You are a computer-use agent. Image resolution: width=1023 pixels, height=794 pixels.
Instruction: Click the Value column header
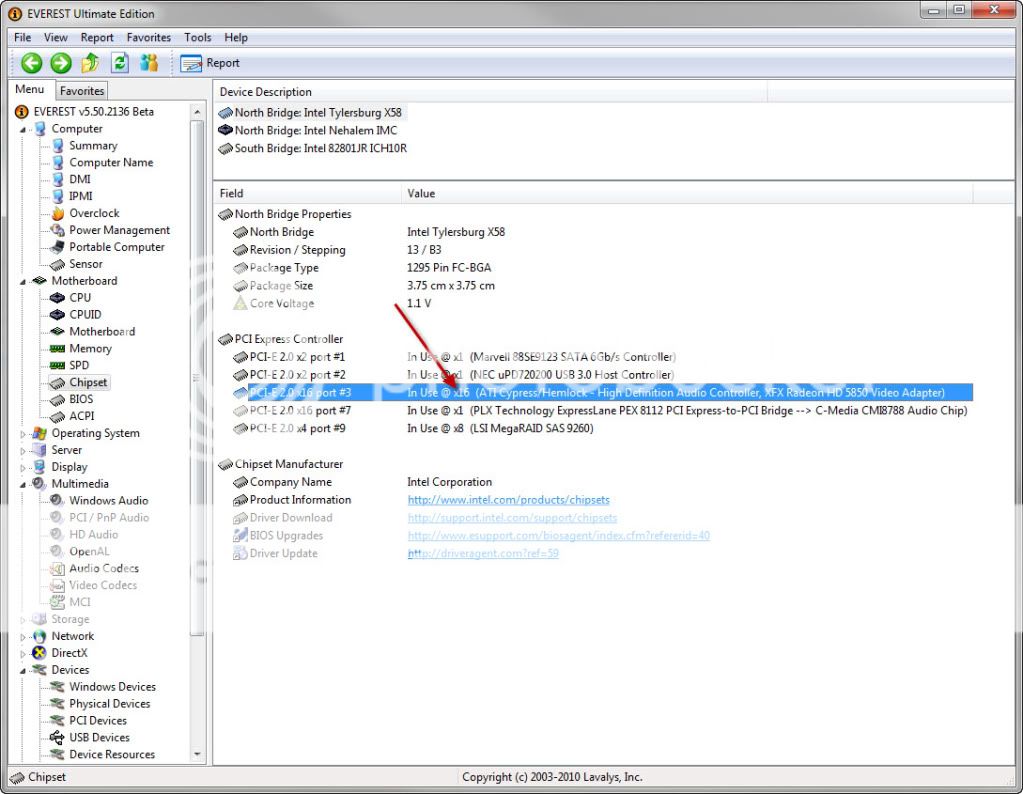tap(686, 193)
